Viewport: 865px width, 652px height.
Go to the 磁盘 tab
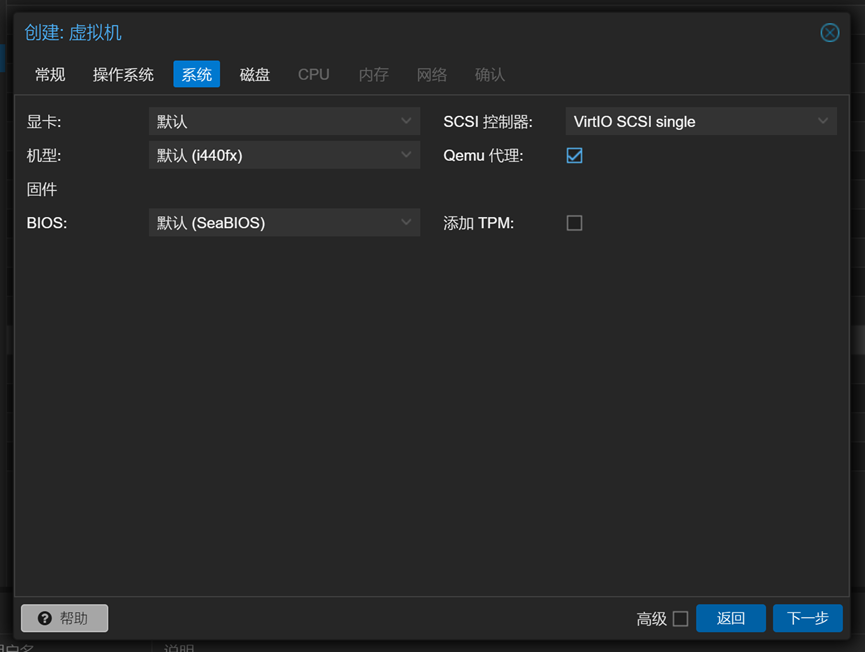(x=255, y=74)
